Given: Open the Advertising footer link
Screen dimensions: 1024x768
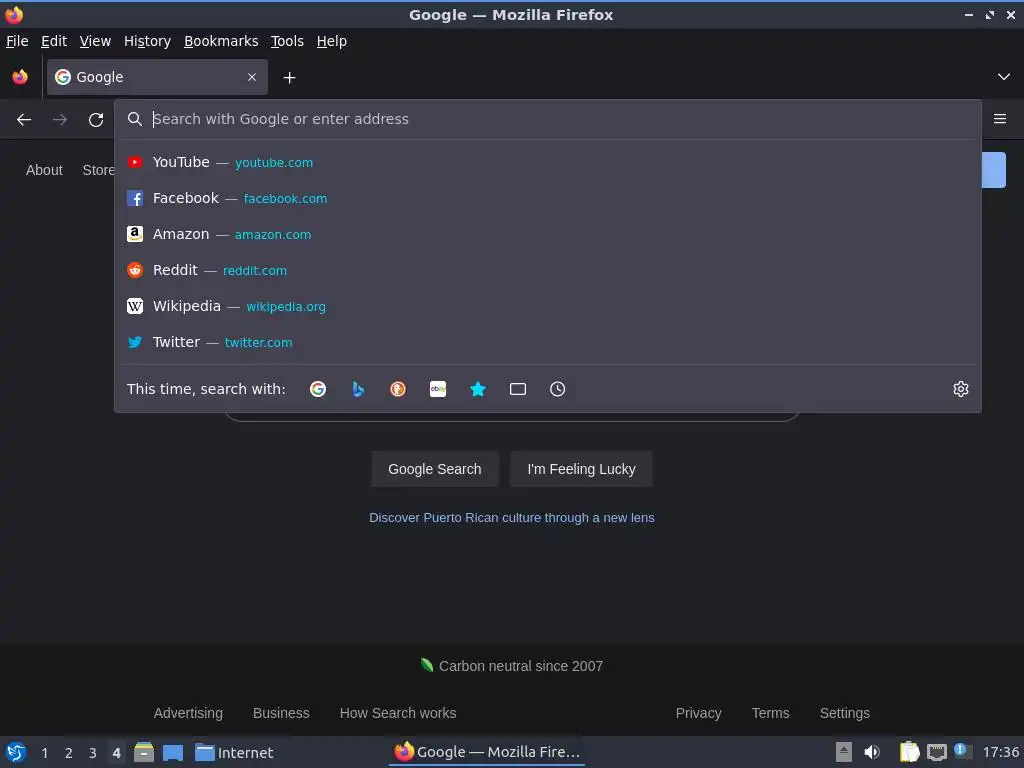Looking at the screenshot, I should pos(188,713).
